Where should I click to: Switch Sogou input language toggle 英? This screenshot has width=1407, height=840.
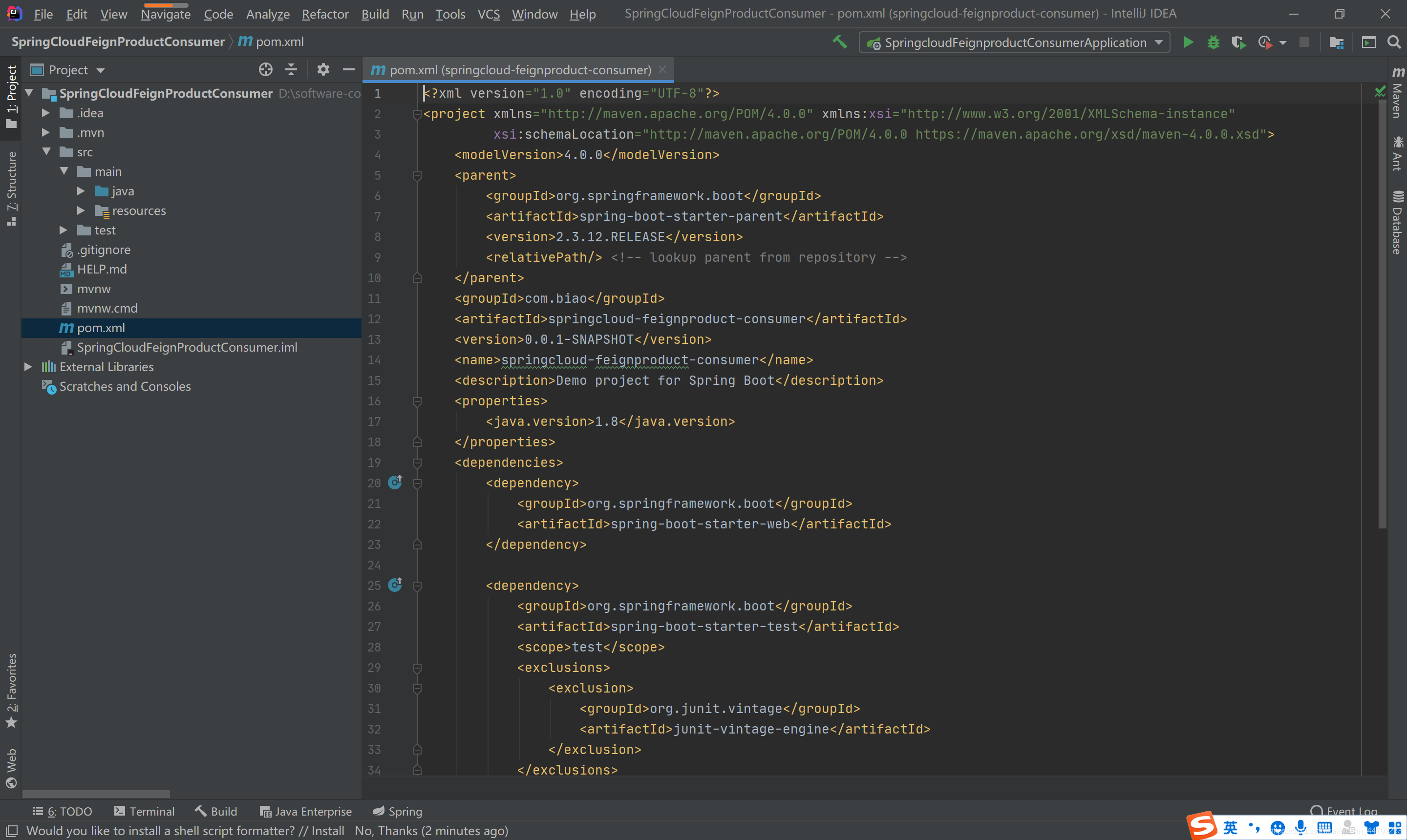[1230, 828]
